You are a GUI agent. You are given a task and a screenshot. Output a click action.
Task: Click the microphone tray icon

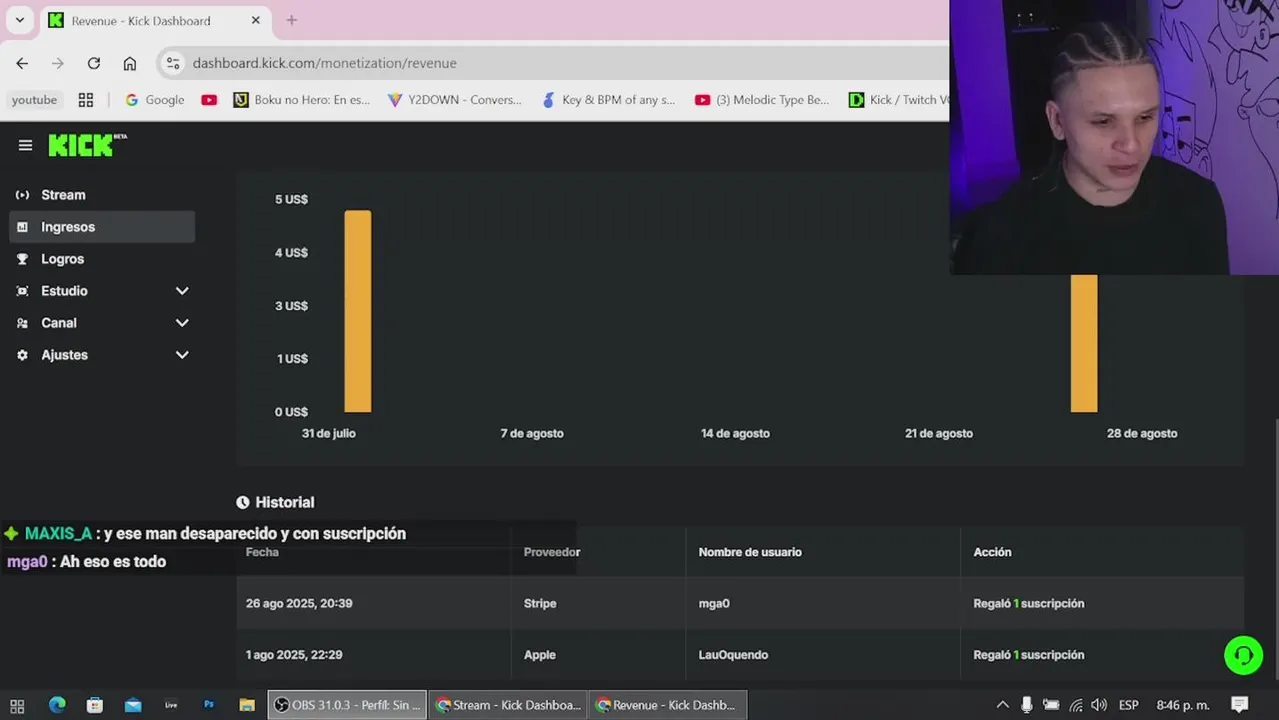1027,705
